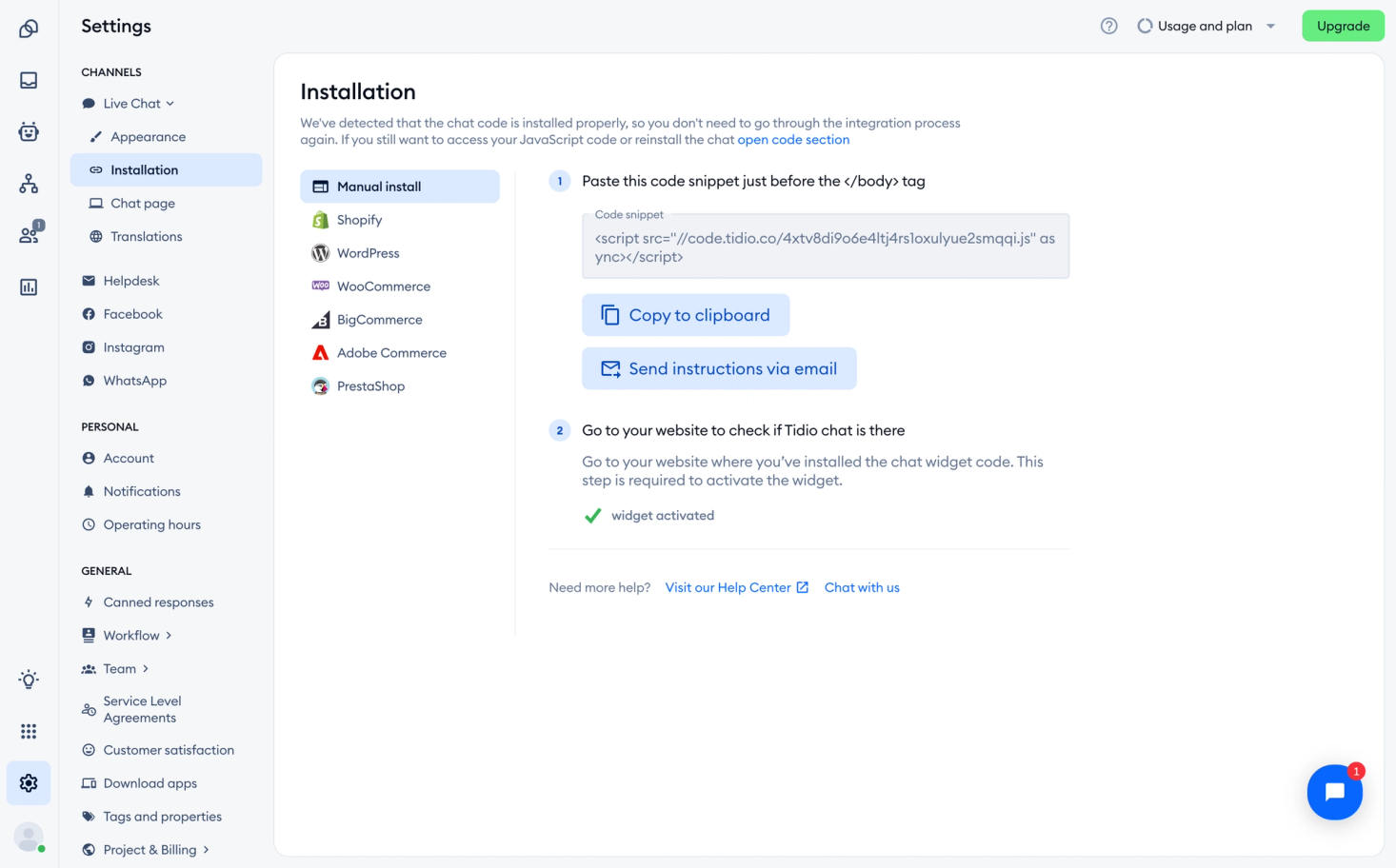Screen dimensions: 1396x868
Task: Click the Settings gear icon
Action: [x=29, y=783]
